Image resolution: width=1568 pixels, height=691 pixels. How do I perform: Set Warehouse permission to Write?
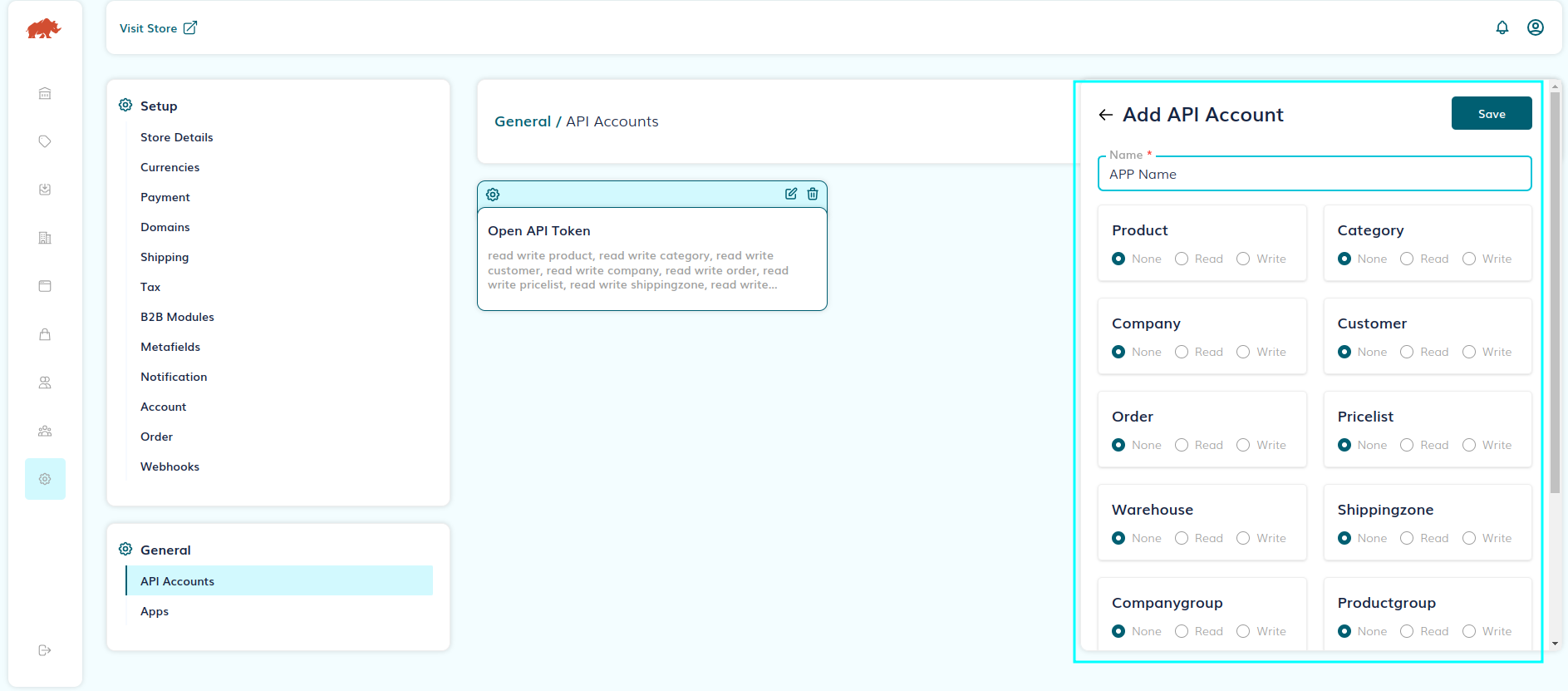[x=1243, y=538]
